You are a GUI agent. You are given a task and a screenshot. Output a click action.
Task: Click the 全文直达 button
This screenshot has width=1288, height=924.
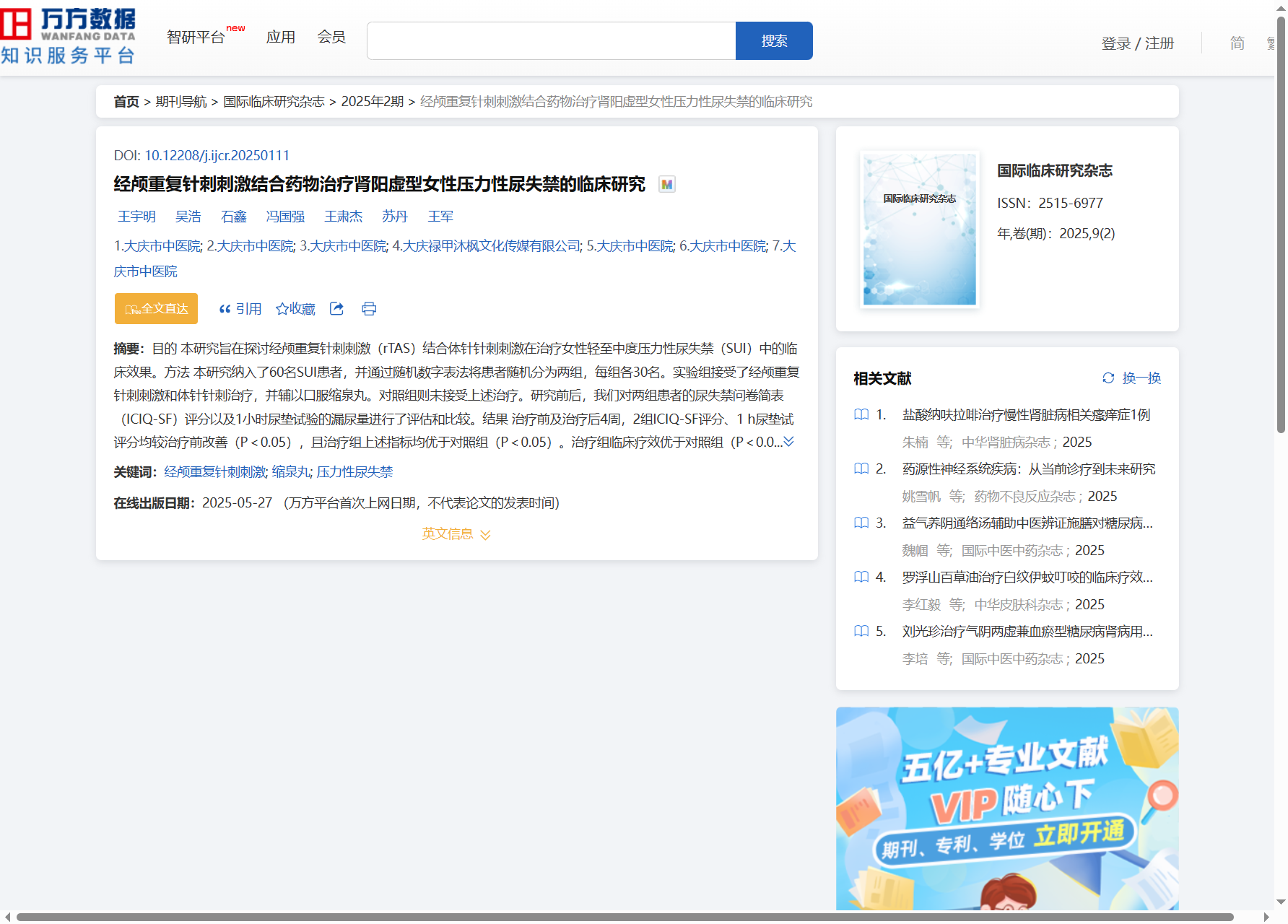156,309
